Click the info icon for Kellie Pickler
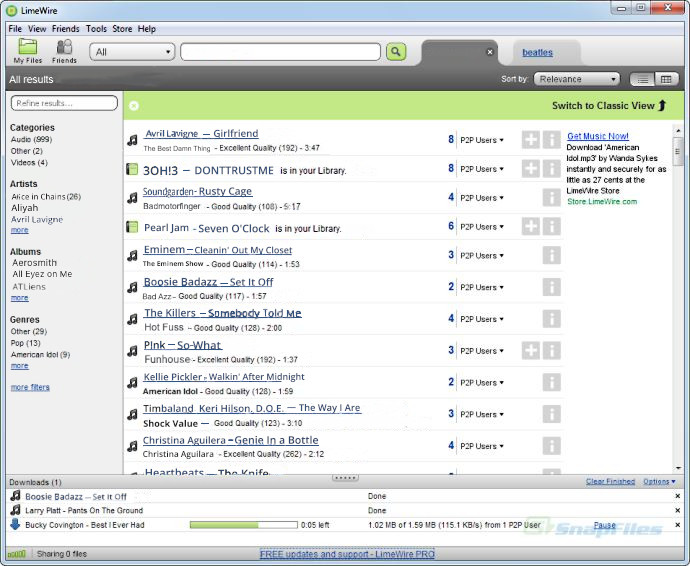The height and width of the screenshot is (566, 690). tap(551, 382)
